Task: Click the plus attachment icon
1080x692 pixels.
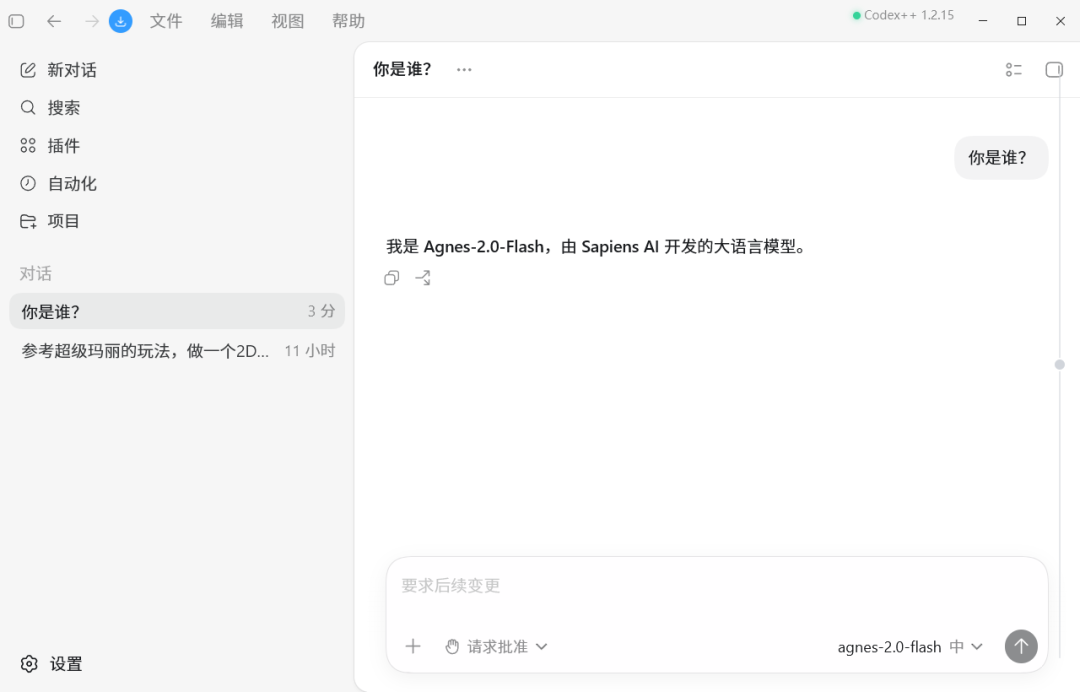Action: tap(413, 647)
